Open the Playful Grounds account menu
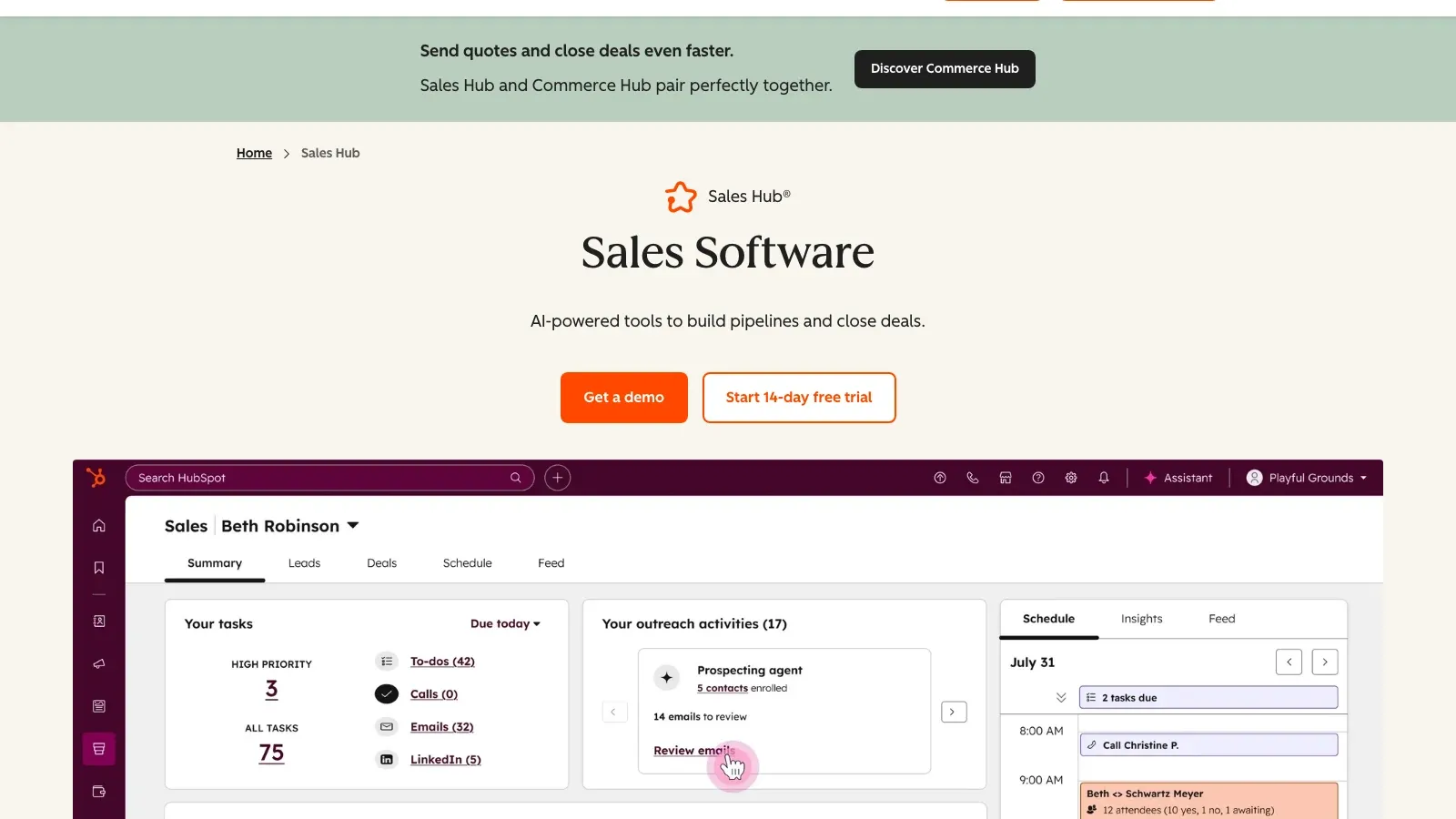The width and height of the screenshot is (1456, 819). [1307, 478]
